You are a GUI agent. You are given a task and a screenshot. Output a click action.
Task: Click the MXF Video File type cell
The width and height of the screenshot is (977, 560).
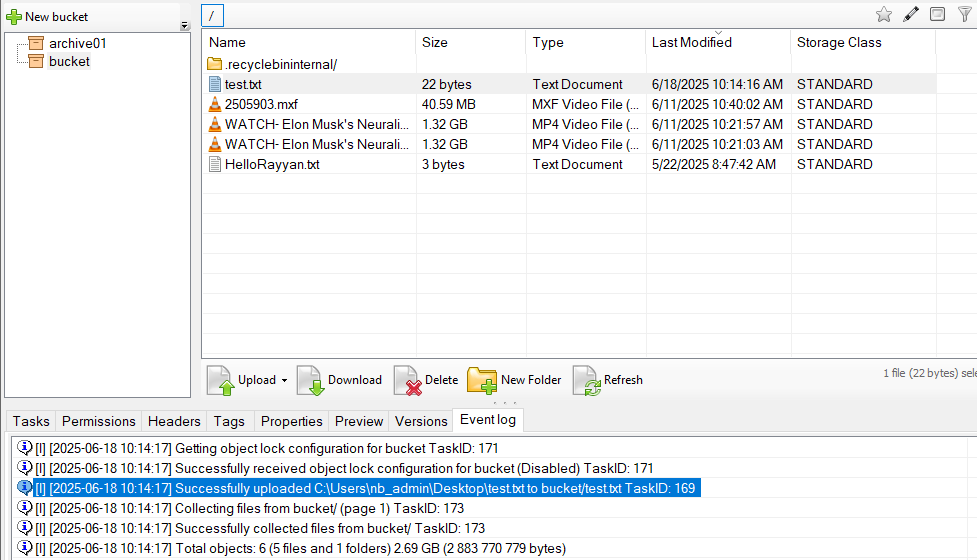pos(585,104)
